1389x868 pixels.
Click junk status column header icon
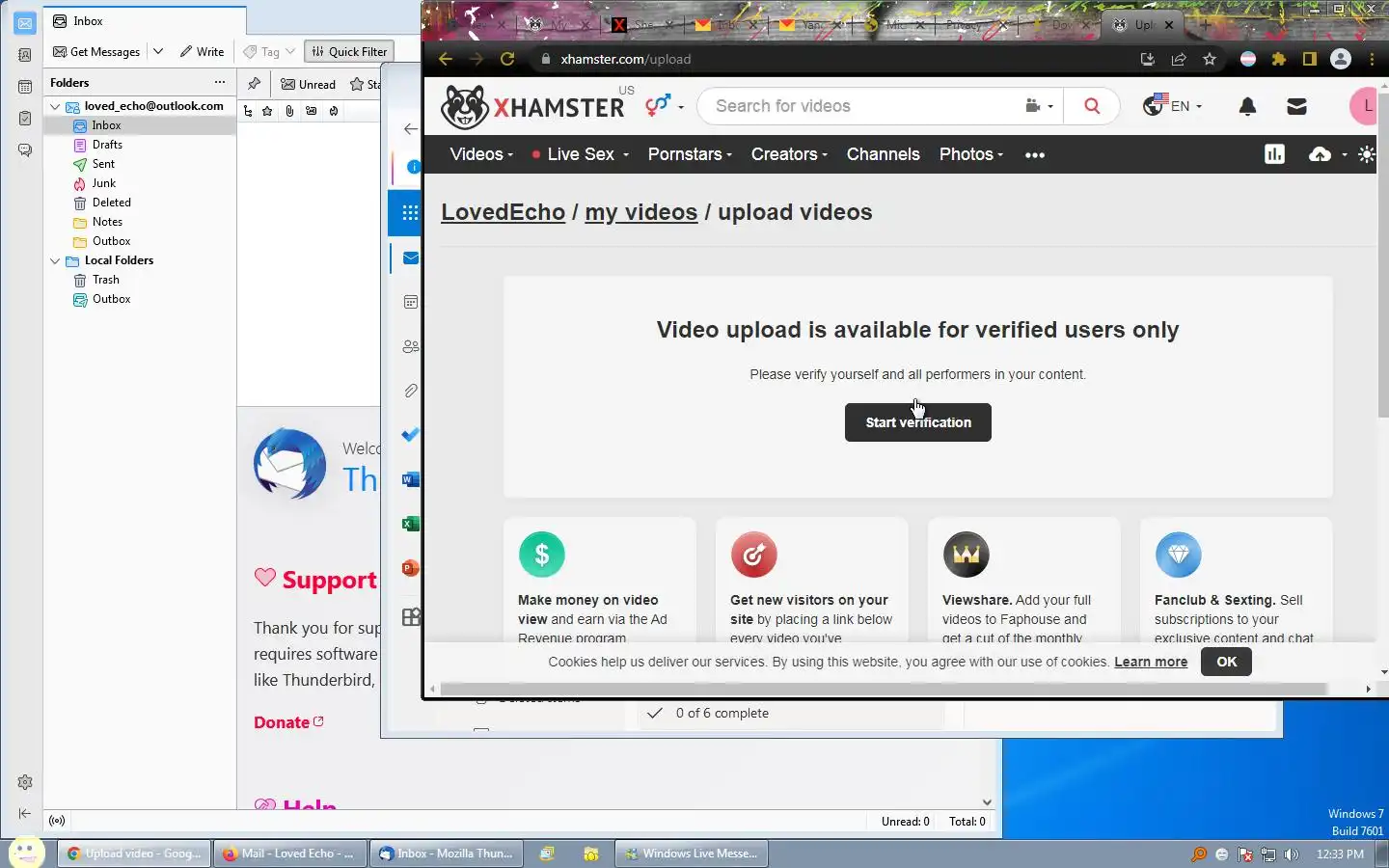[x=334, y=112]
